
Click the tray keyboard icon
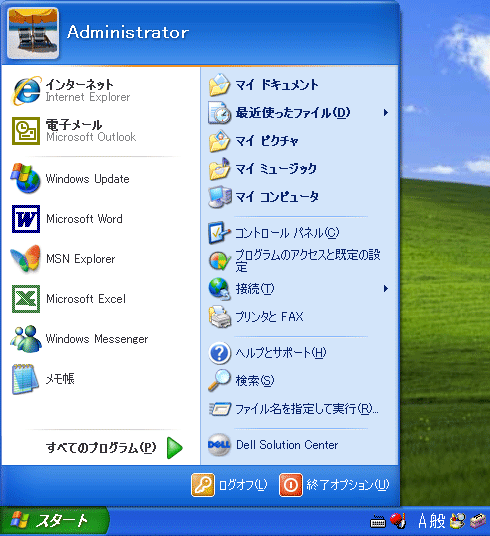(378, 522)
